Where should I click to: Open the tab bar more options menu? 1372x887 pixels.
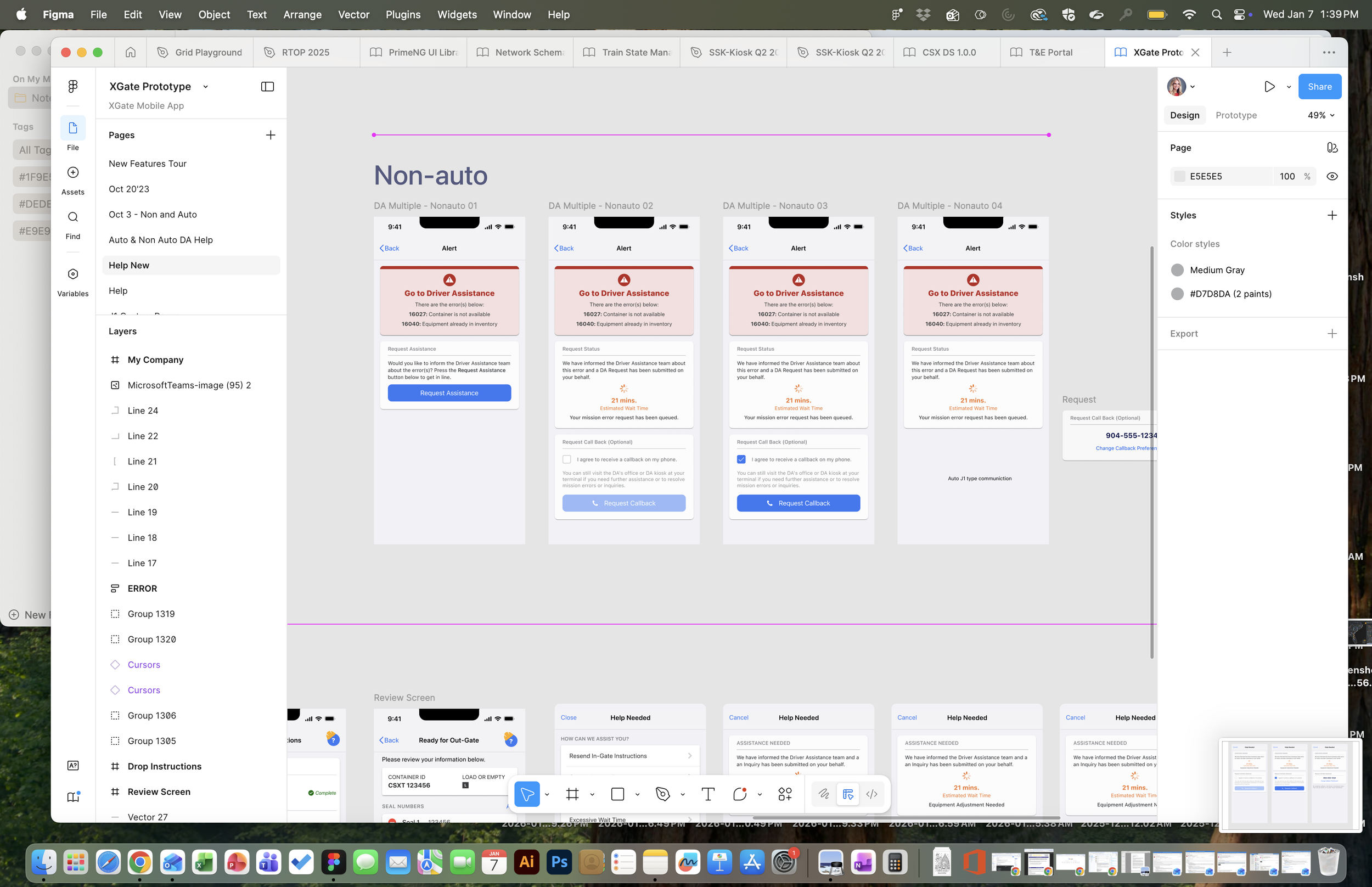tap(1329, 52)
